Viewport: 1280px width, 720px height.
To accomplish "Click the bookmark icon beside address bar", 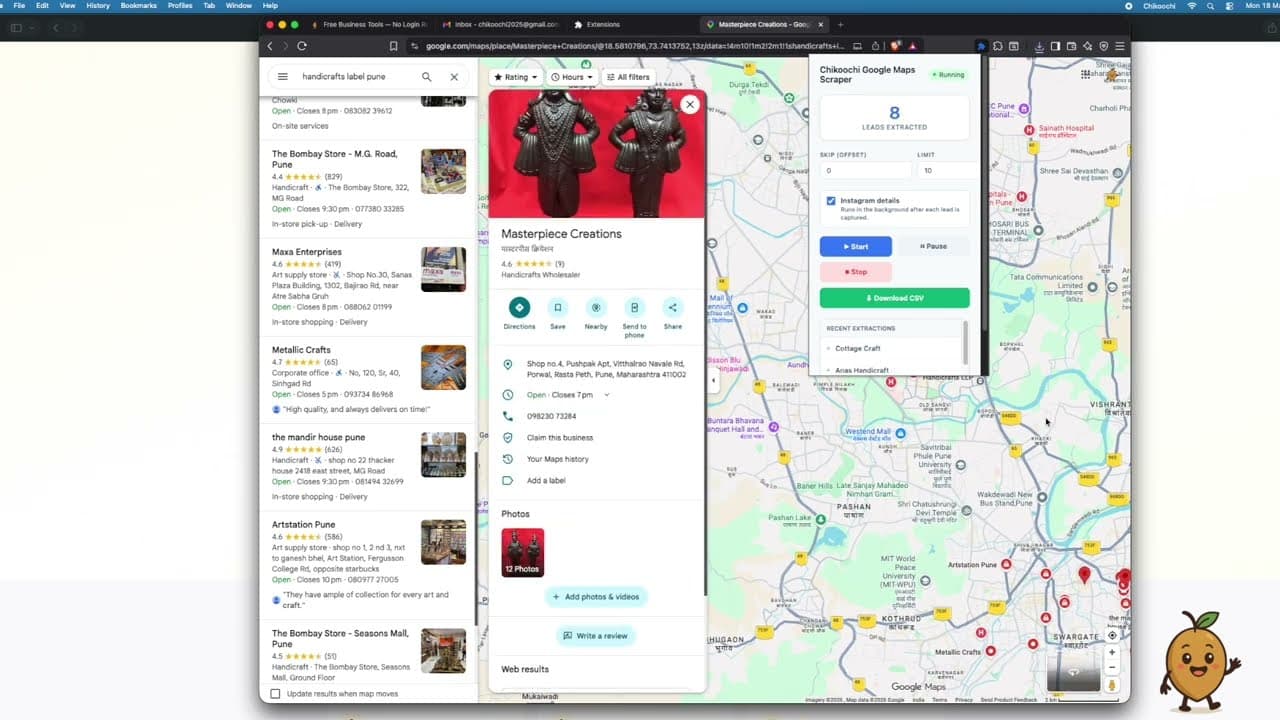I will pos(393,46).
